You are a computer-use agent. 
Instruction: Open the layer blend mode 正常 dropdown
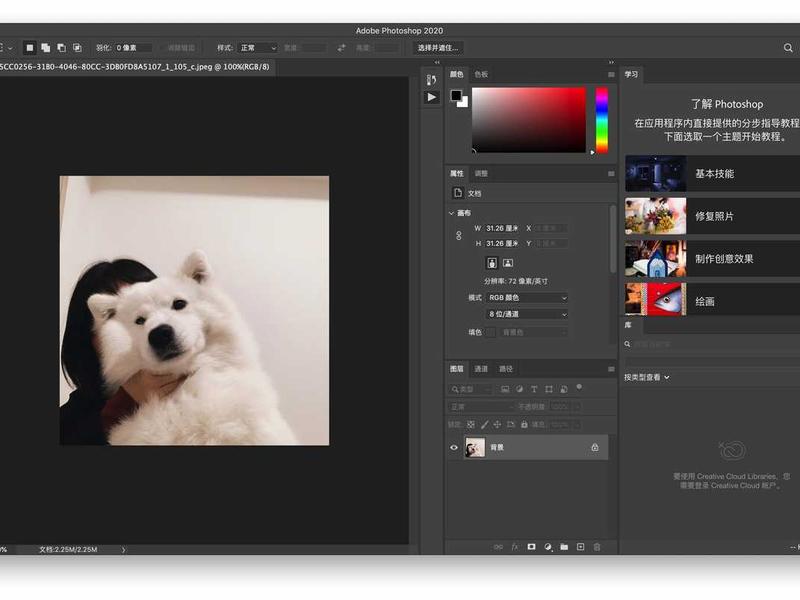(x=482, y=407)
